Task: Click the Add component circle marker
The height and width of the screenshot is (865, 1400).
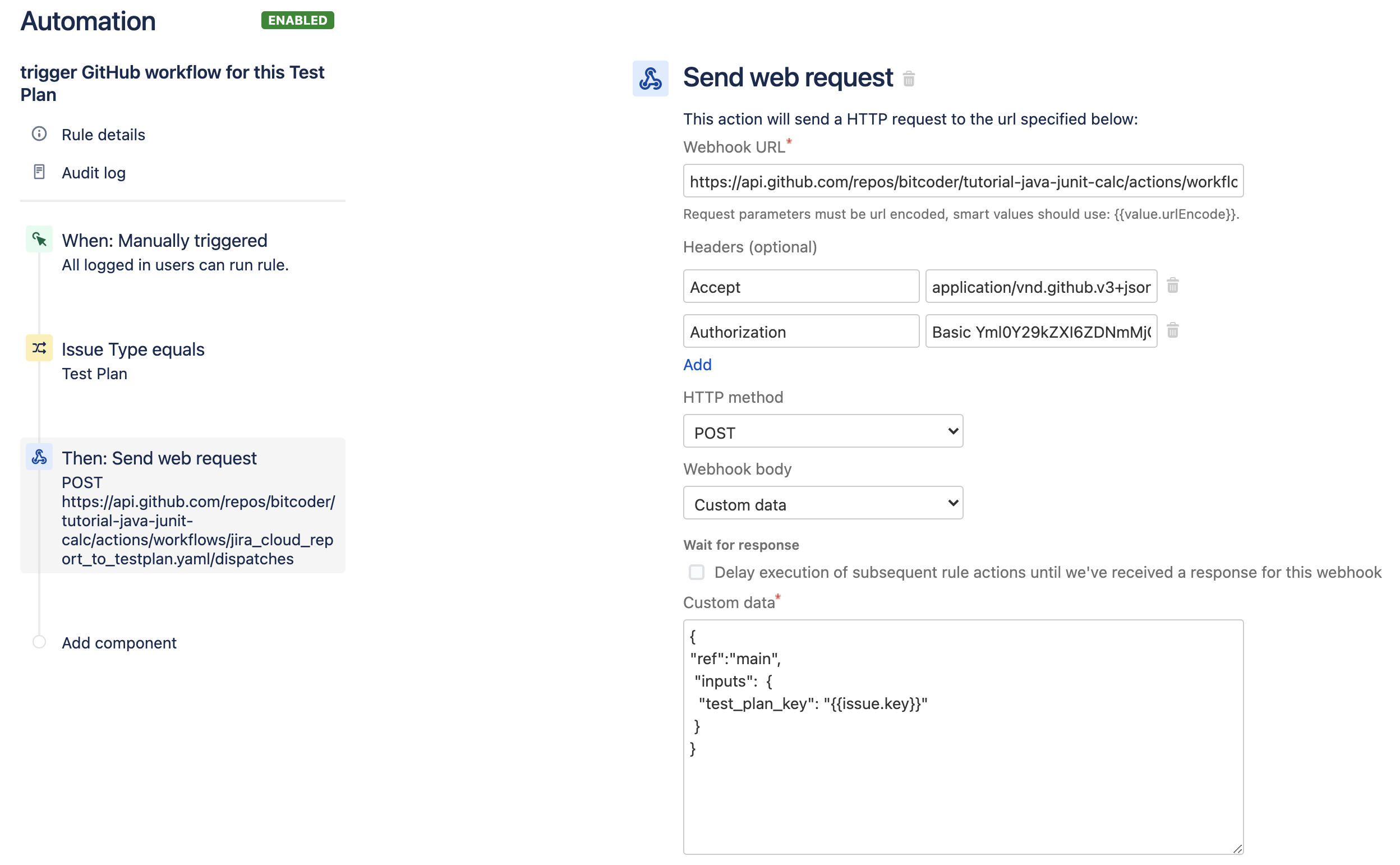Action: click(x=39, y=642)
